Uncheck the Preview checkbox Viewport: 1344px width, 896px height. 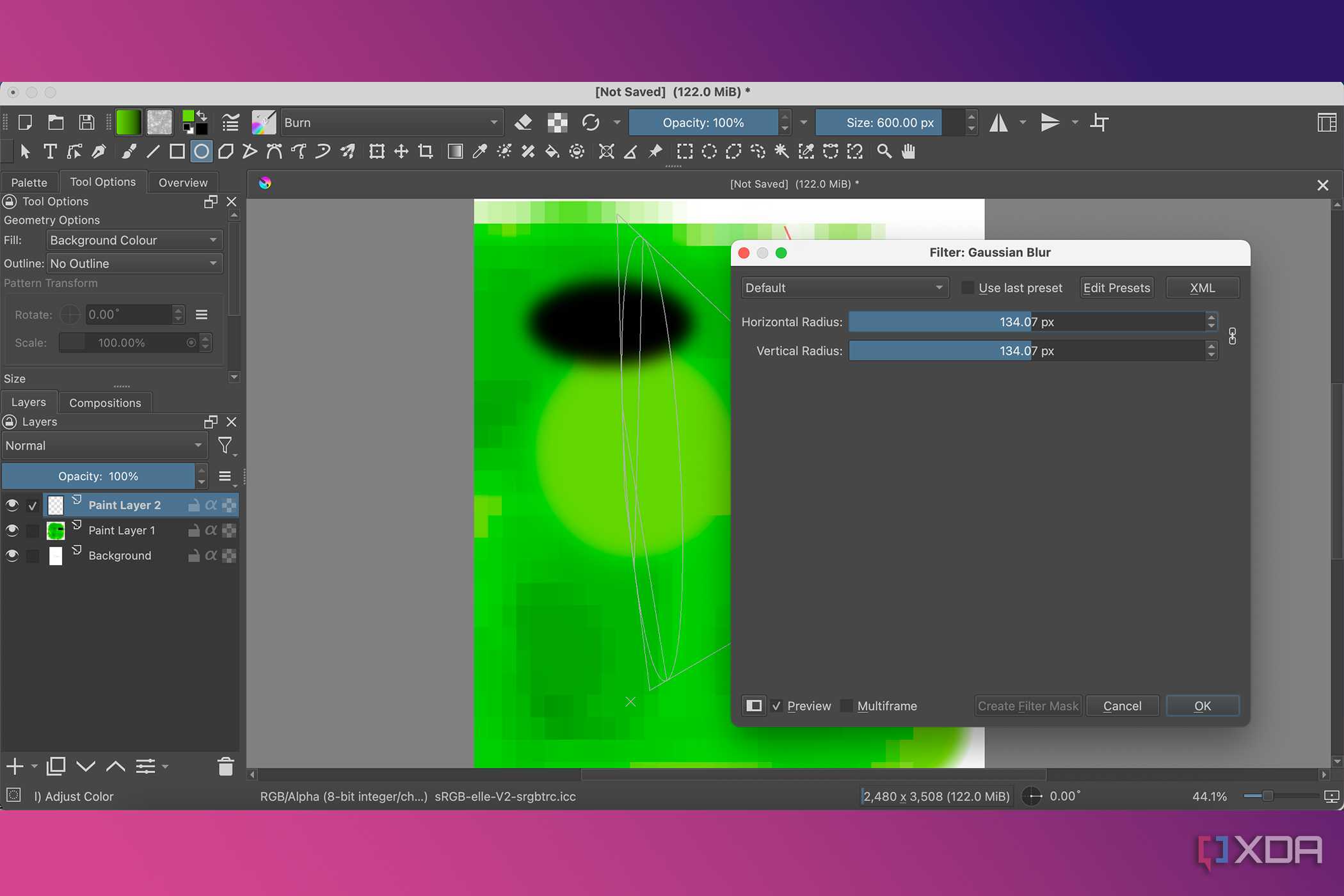[777, 706]
